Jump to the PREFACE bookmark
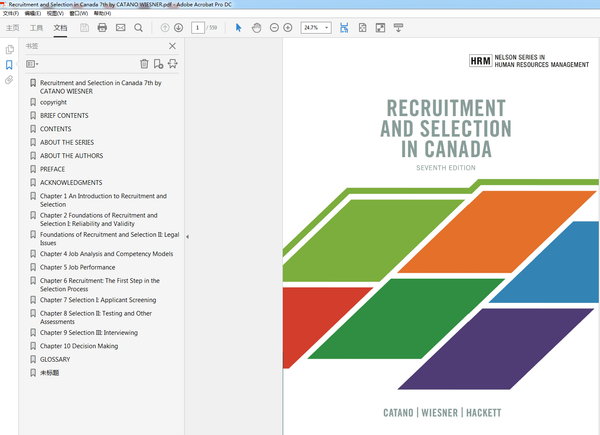600x435 pixels. point(52,169)
